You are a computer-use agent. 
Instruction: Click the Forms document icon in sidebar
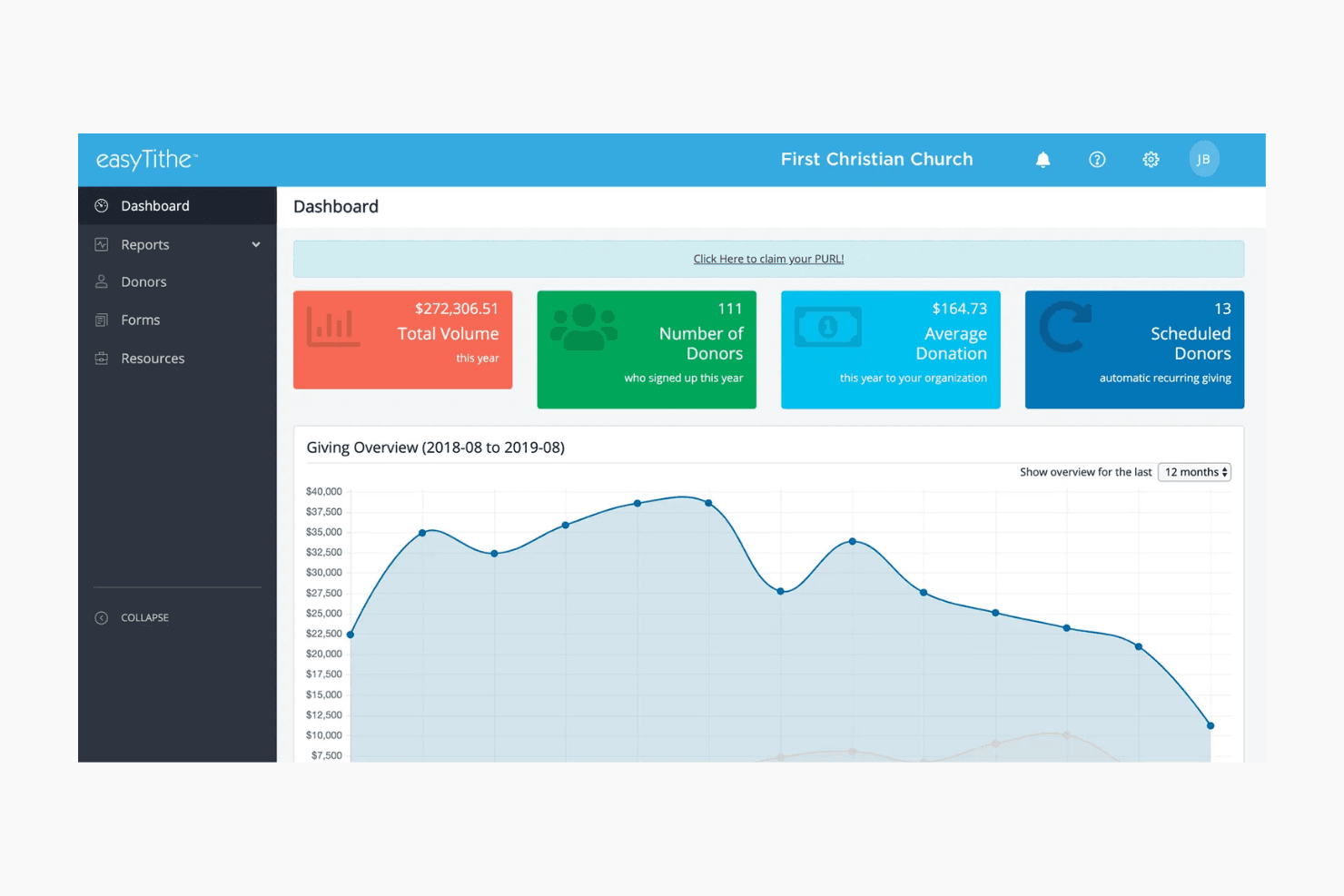(102, 320)
